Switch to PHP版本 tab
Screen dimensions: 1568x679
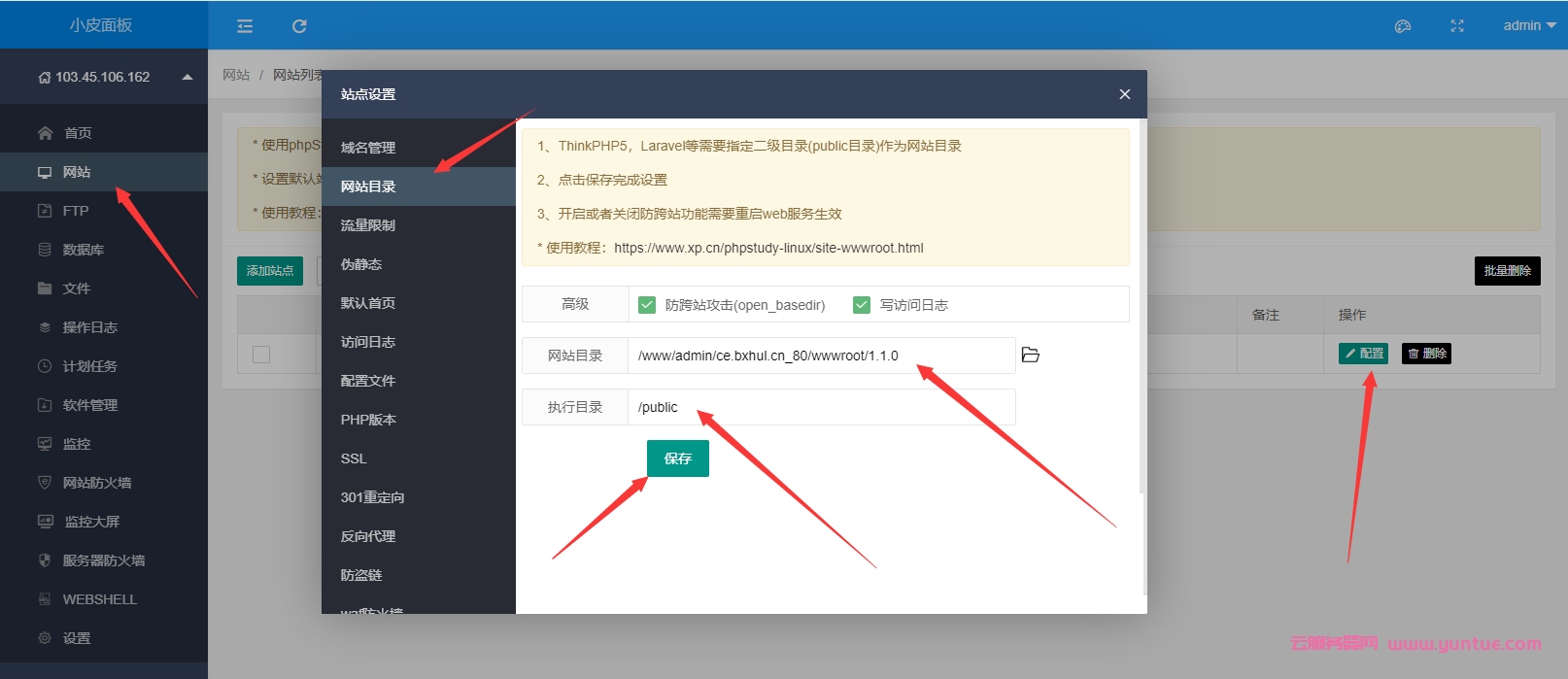tap(368, 420)
